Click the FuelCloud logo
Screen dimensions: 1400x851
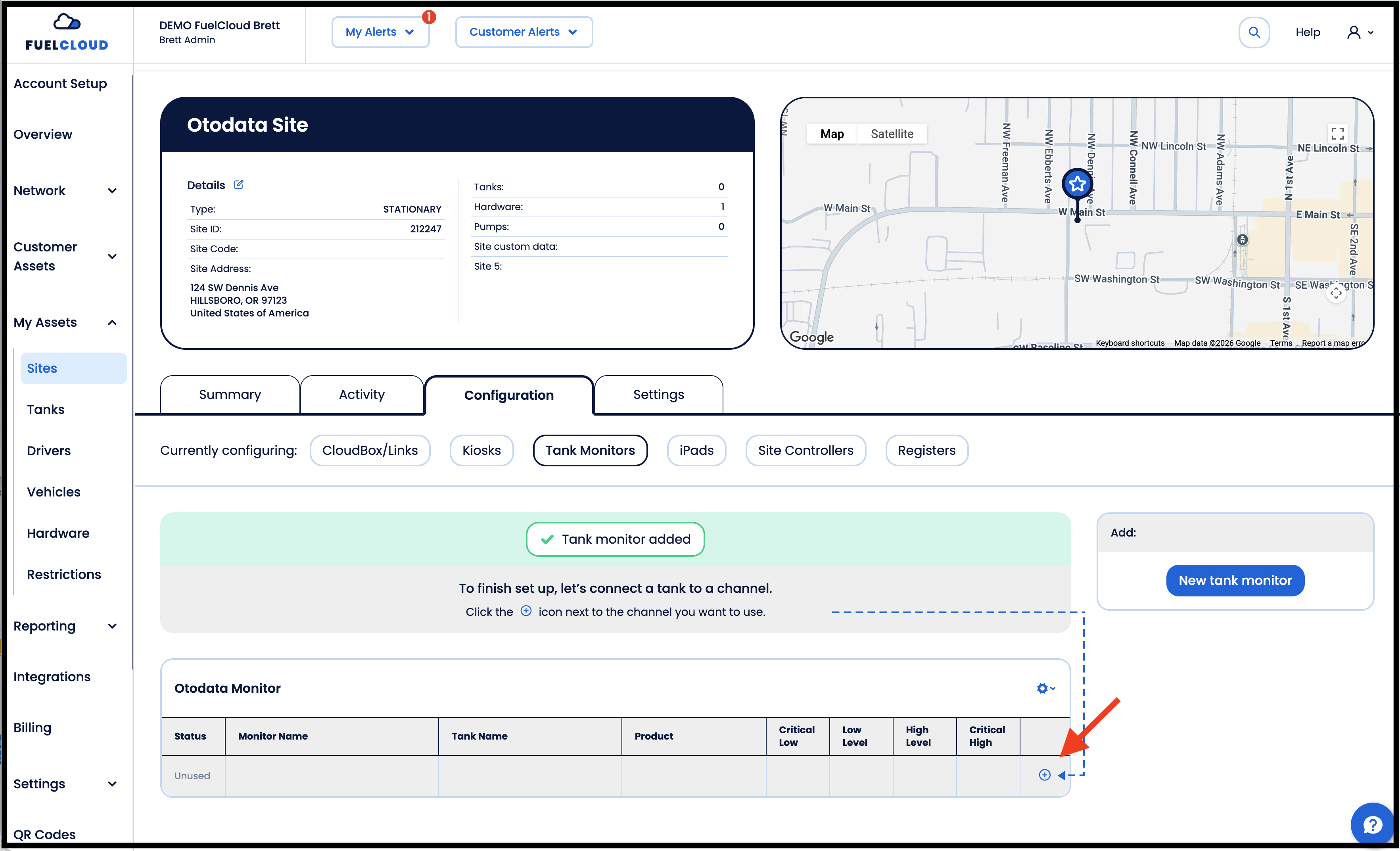pyautogui.click(x=67, y=33)
